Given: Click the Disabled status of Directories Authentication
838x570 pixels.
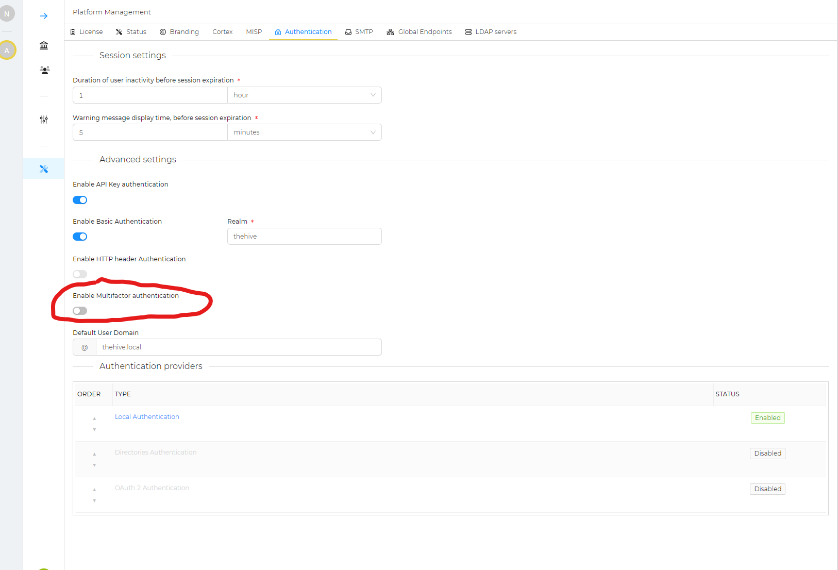Looking at the screenshot, I should pos(767,453).
